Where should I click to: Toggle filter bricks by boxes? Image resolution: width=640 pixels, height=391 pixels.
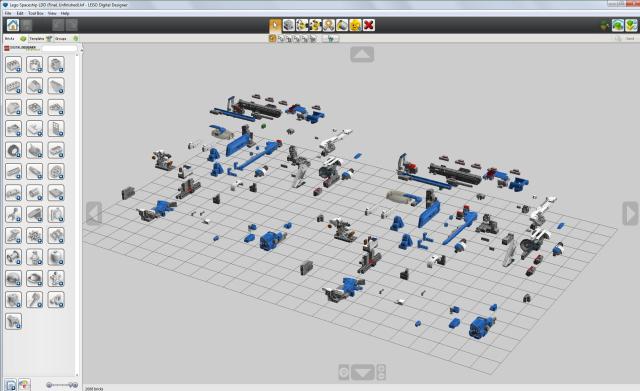pyautogui.click(x=10, y=384)
